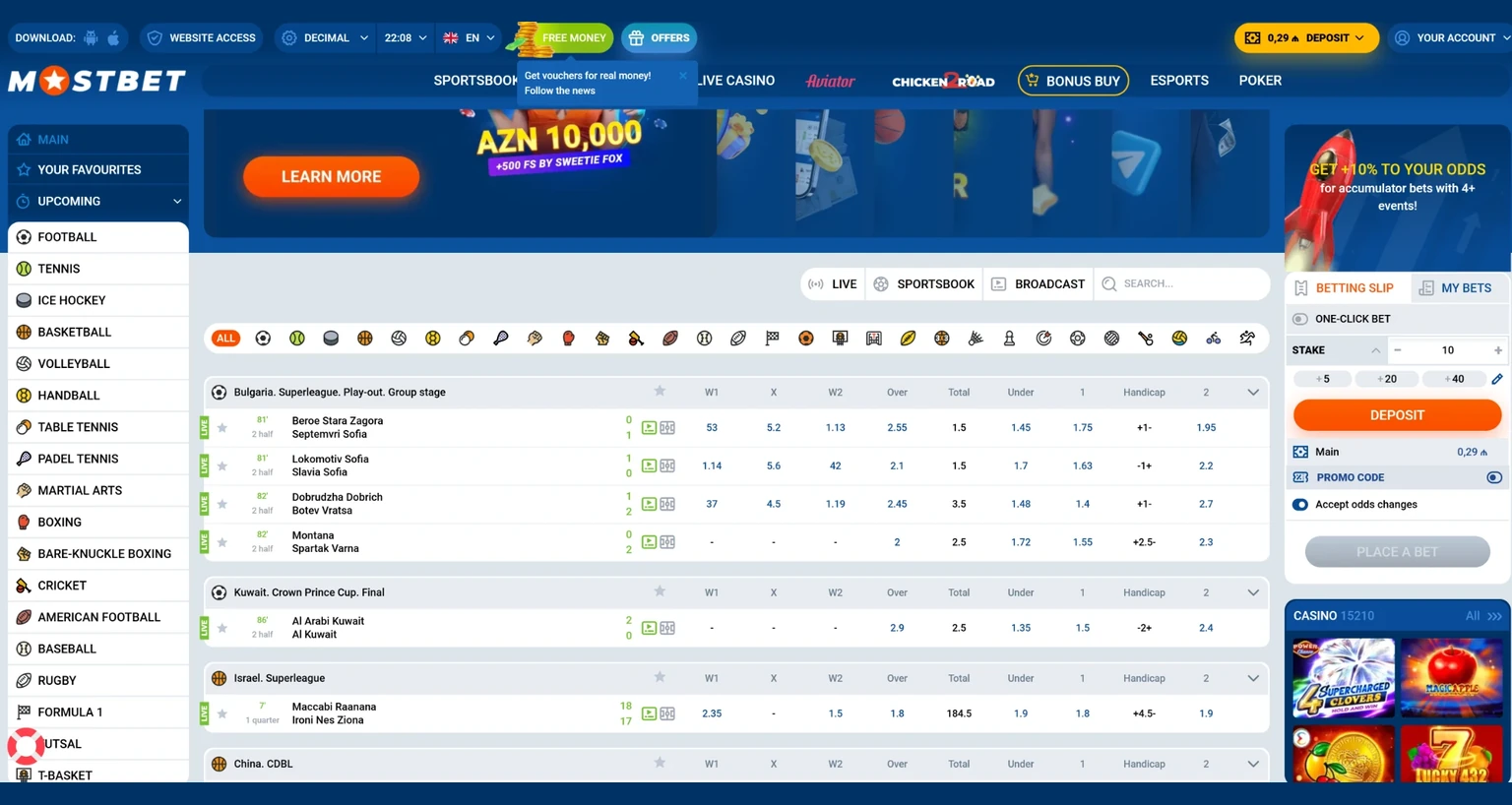Collapse the Stake panel chevron
1512x805 pixels.
click(x=1375, y=350)
